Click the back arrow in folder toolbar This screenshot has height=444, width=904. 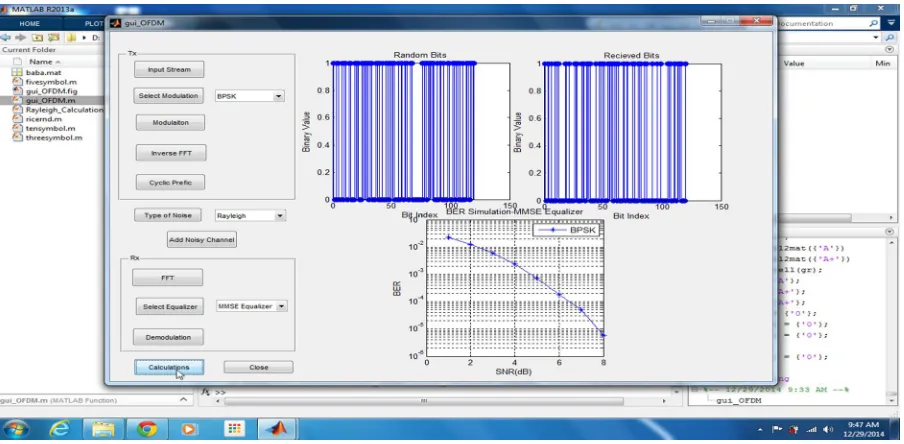pos(6,37)
